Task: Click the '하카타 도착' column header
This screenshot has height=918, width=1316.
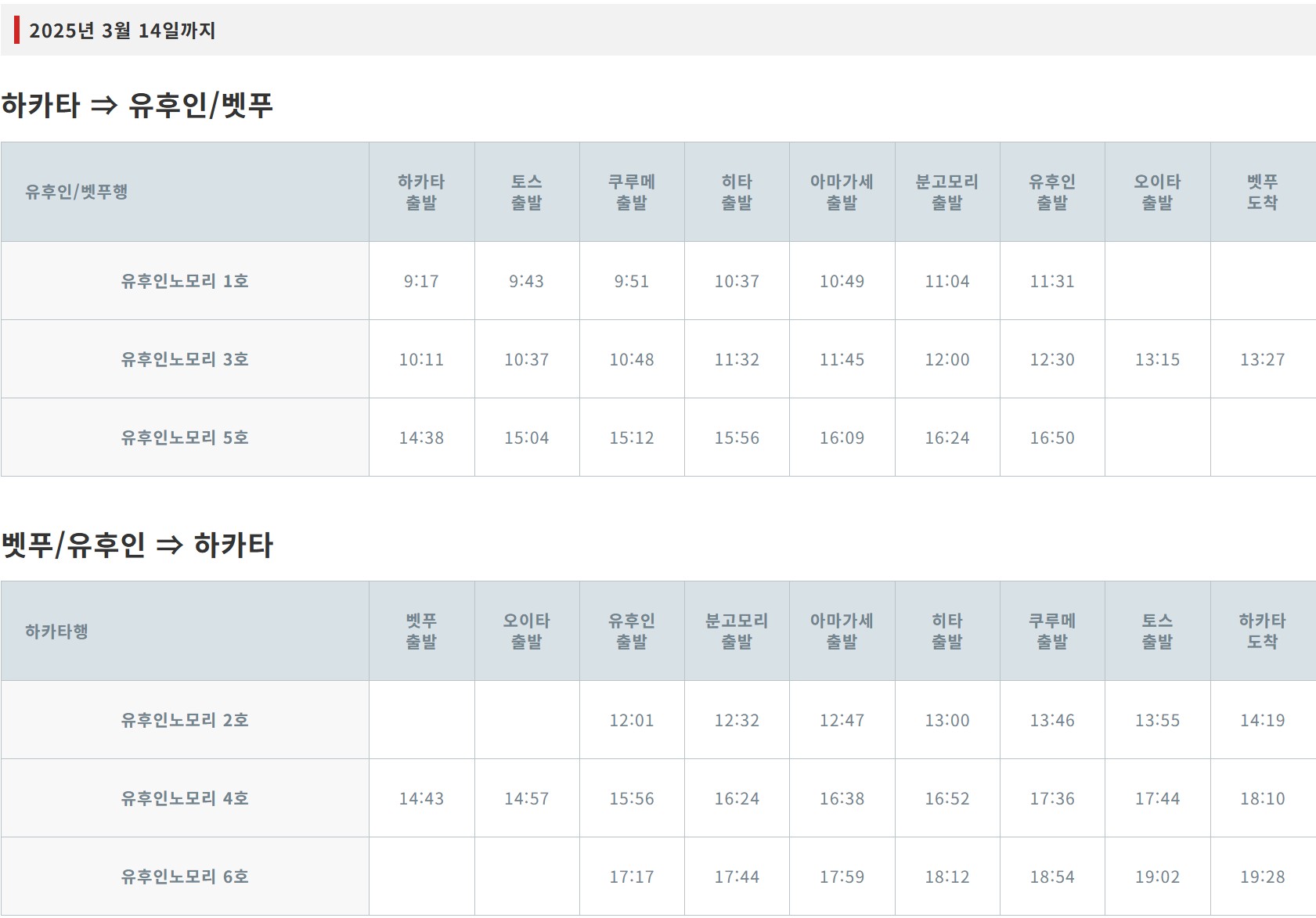Action: tap(1263, 631)
